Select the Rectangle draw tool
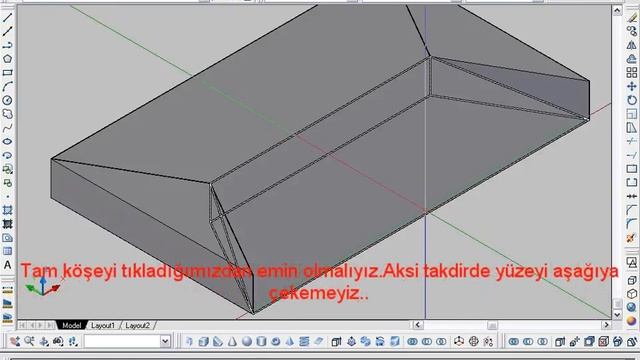The height and width of the screenshot is (360, 640). tap(7, 73)
